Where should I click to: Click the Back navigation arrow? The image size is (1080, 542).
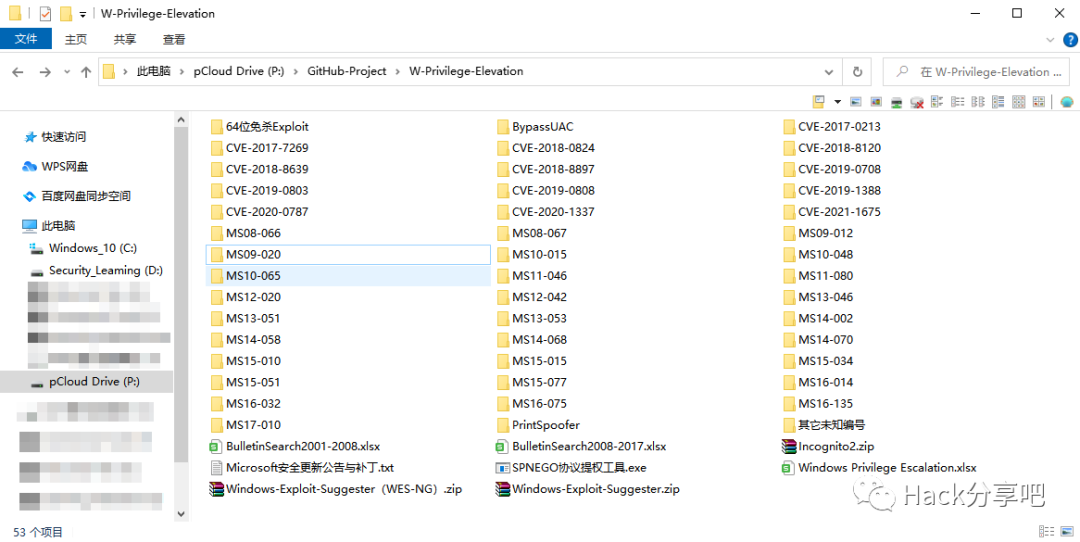point(18,72)
